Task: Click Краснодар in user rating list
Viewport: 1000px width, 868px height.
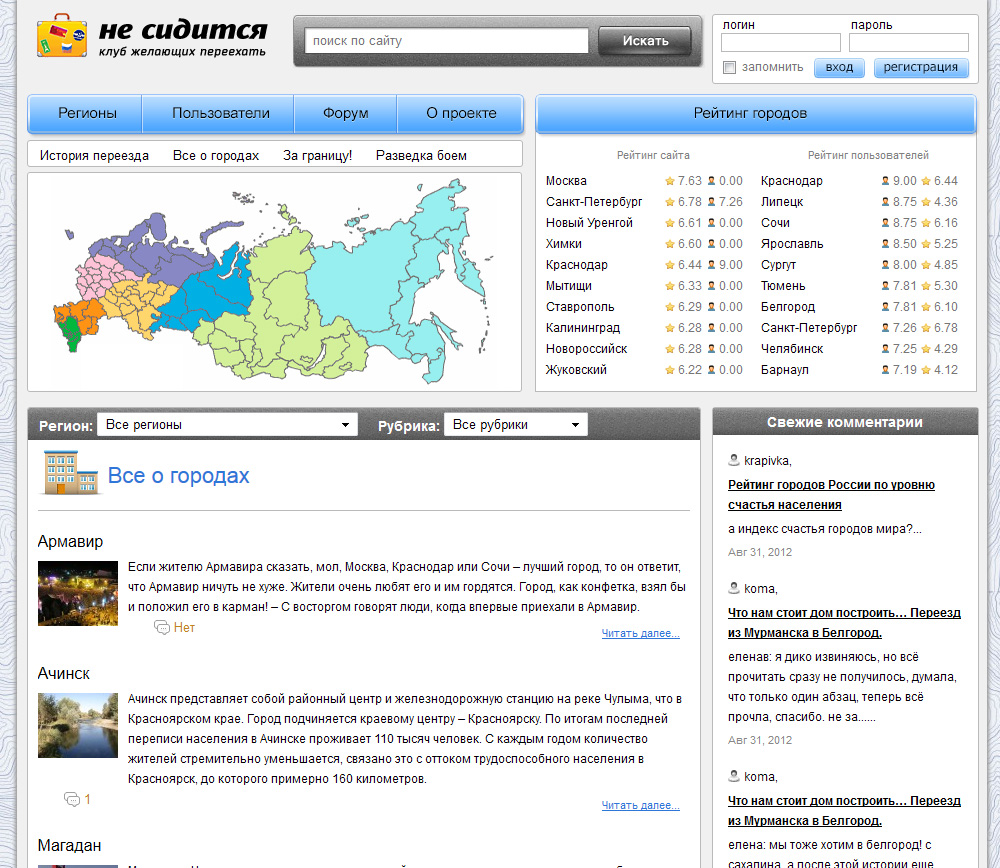Action: 791,181
